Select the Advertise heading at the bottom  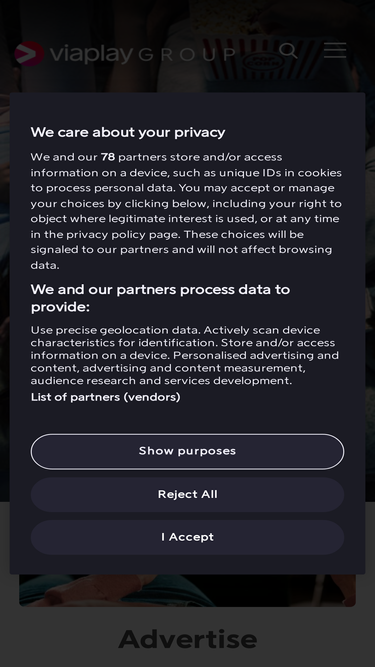click(188, 638)
